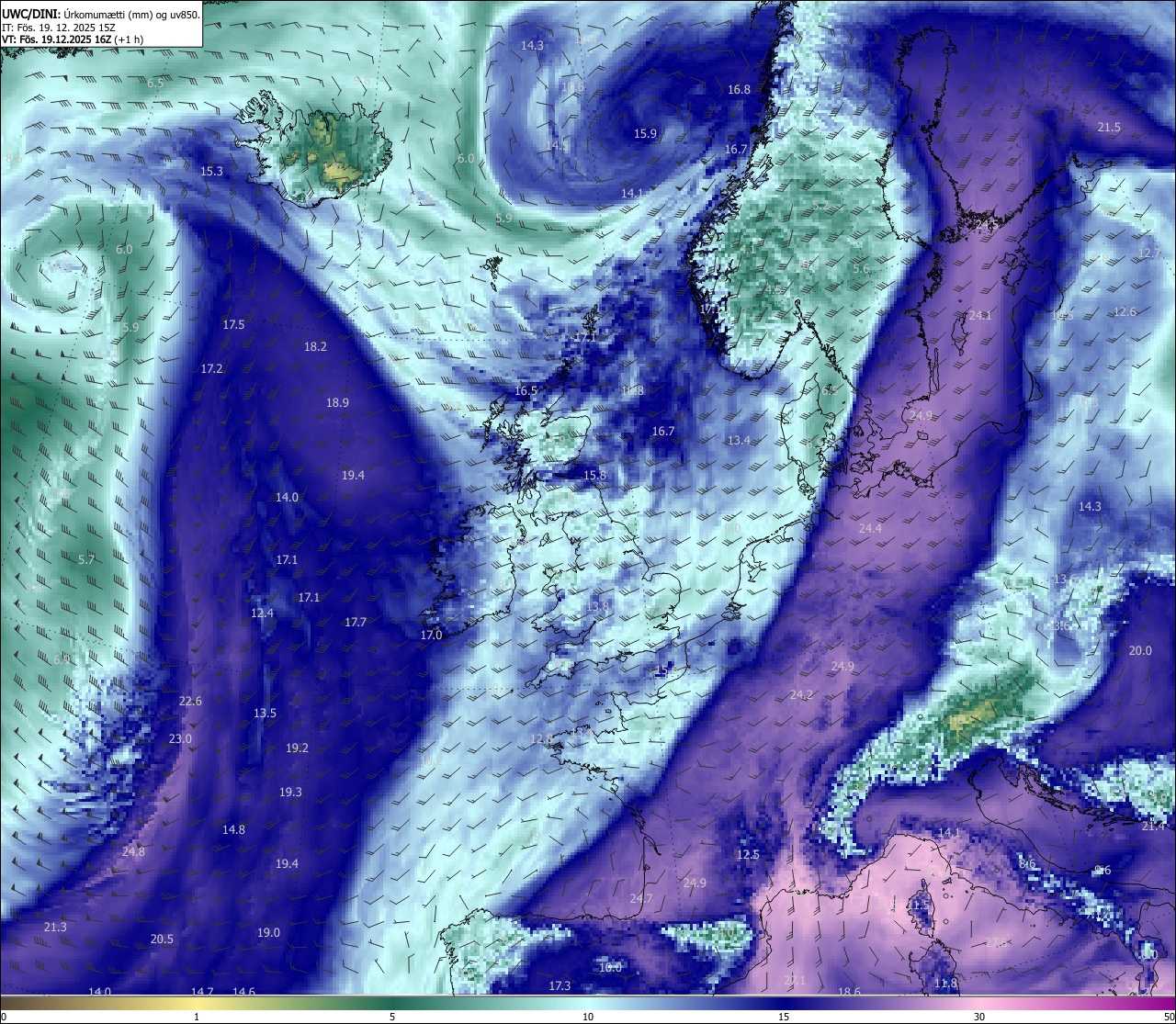Screen dimensions: 1176x1024
Task: Click the 23.0 value in the Atlantic
Action: point(180,738)
